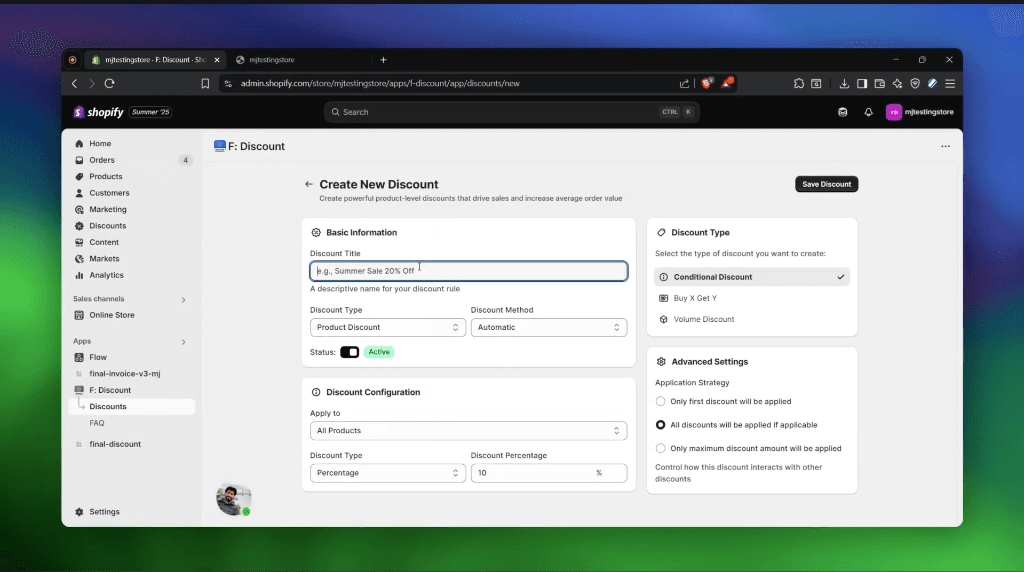Screen dimensions: 1024x572
Task: Choose Buy X Get Y discount type
Action: click(695, 298)
